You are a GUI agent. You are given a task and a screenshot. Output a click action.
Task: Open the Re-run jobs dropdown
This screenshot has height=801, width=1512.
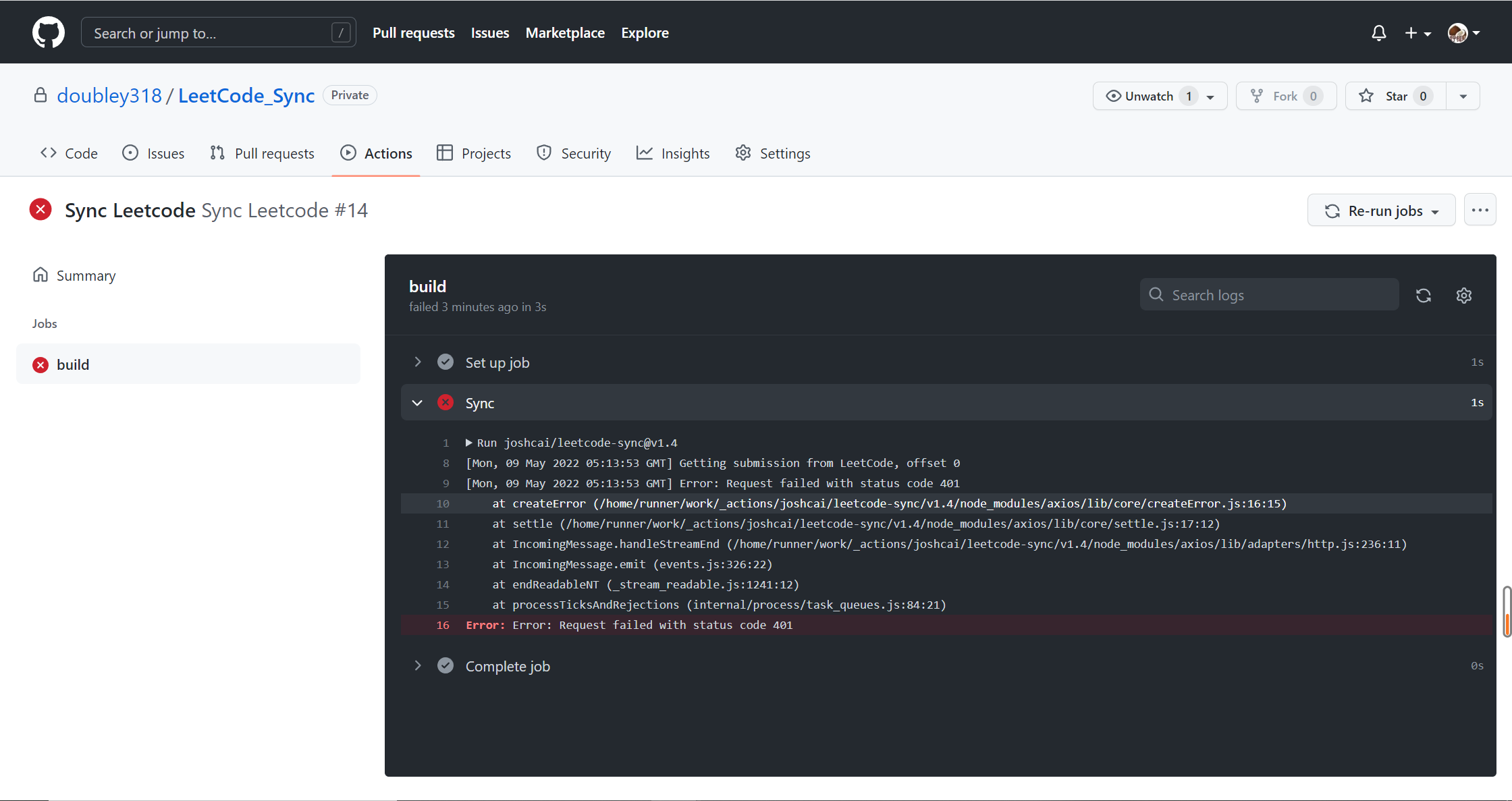[1381, 211]
